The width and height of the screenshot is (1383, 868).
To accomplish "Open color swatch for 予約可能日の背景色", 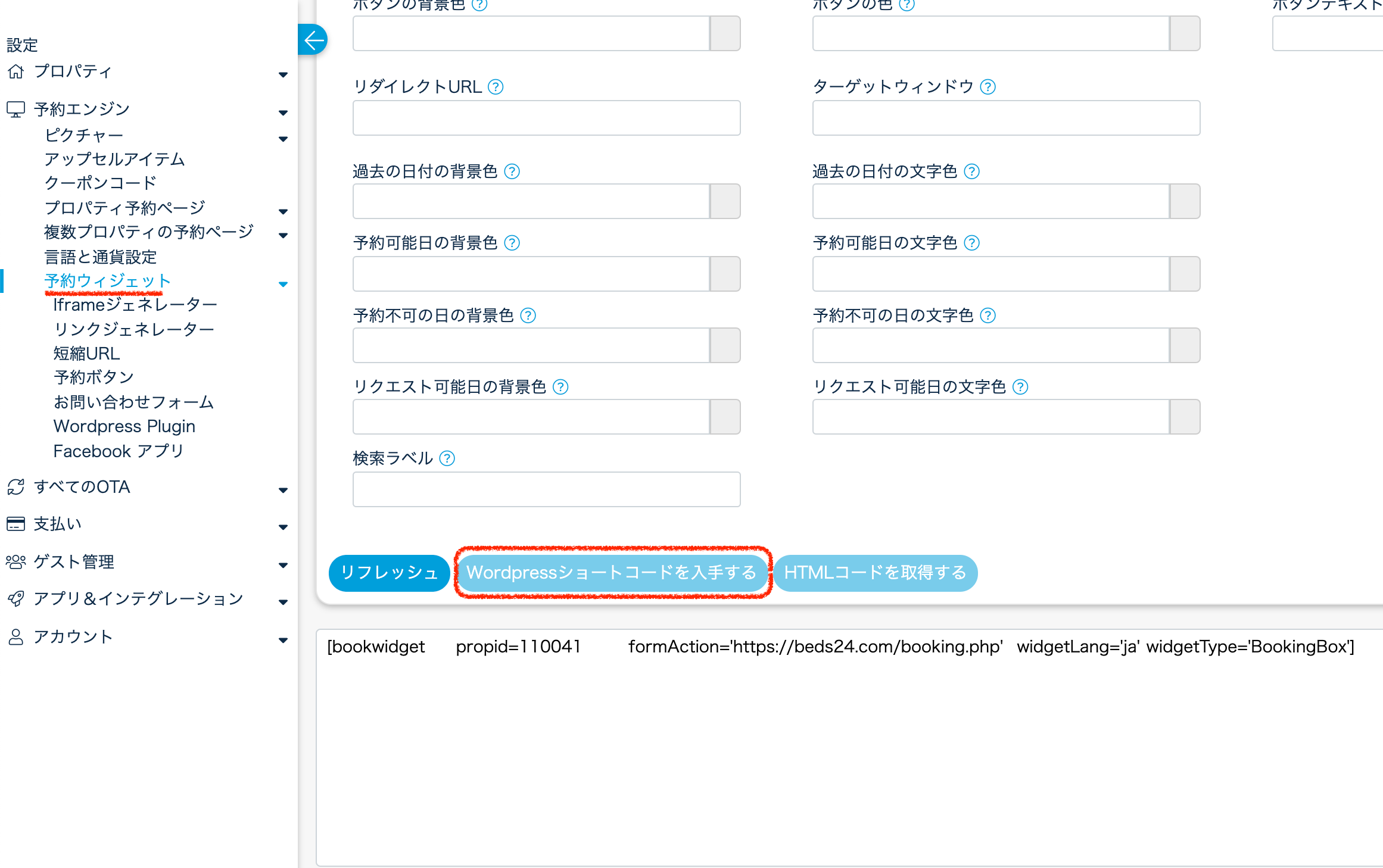I will (x=725, y=274).
